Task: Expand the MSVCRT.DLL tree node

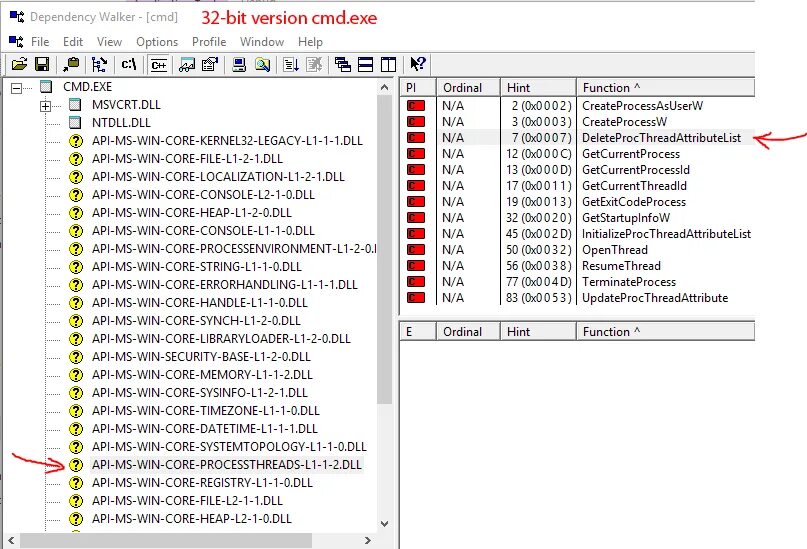Action: (x=45, y=107)
